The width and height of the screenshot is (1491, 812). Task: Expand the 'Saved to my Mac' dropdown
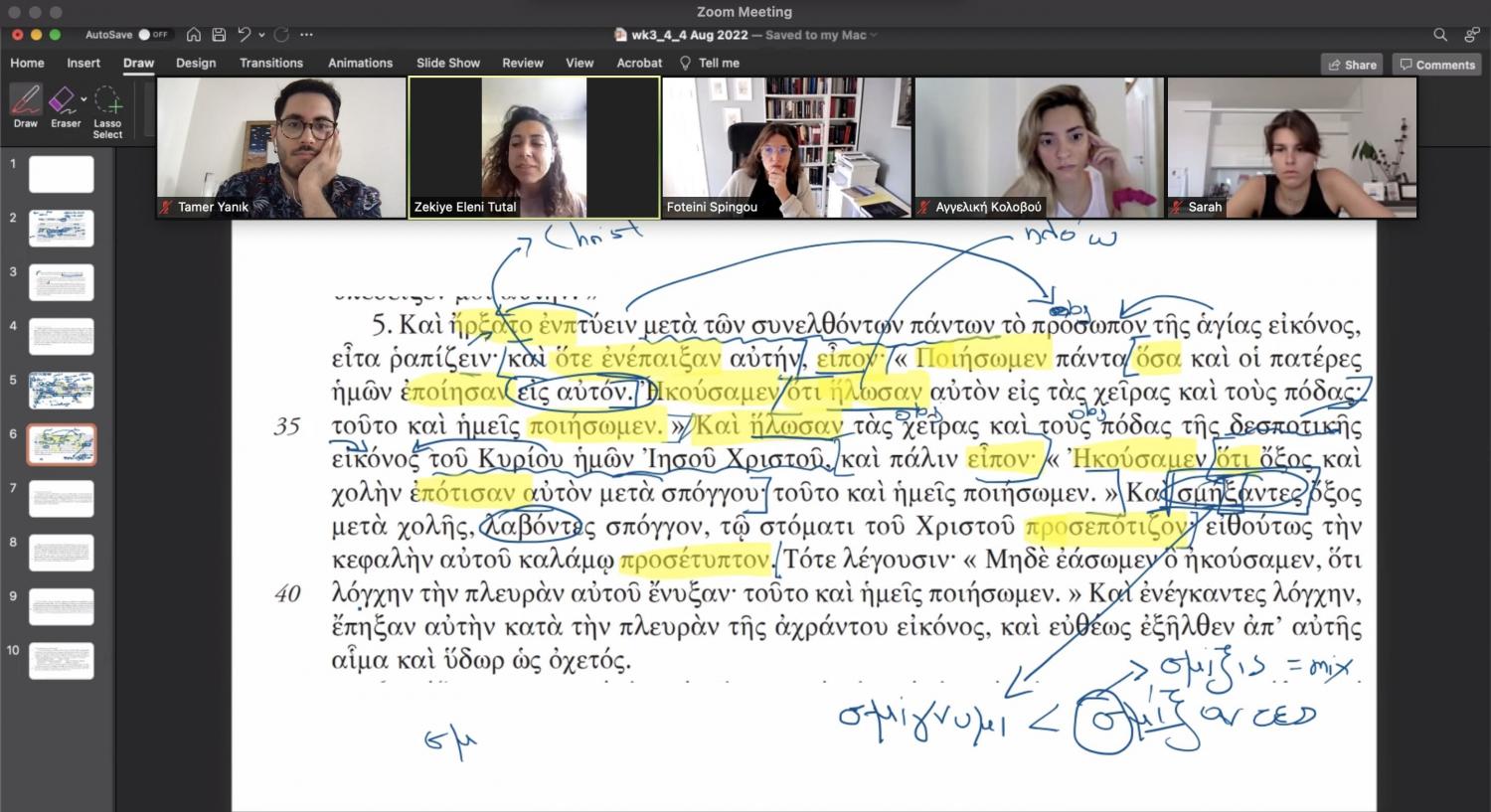[x=874, y=35]
